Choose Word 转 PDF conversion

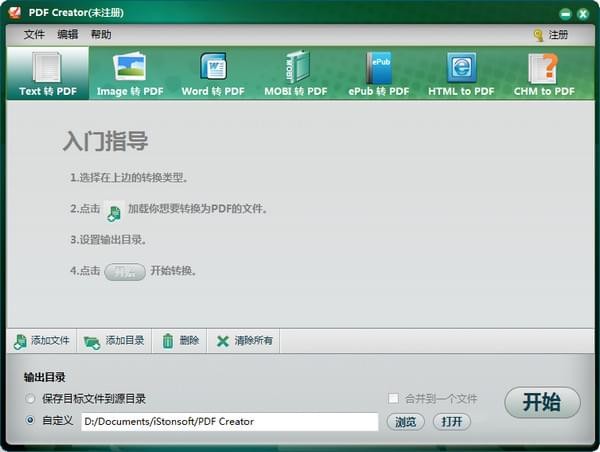(x=213, y=73)
